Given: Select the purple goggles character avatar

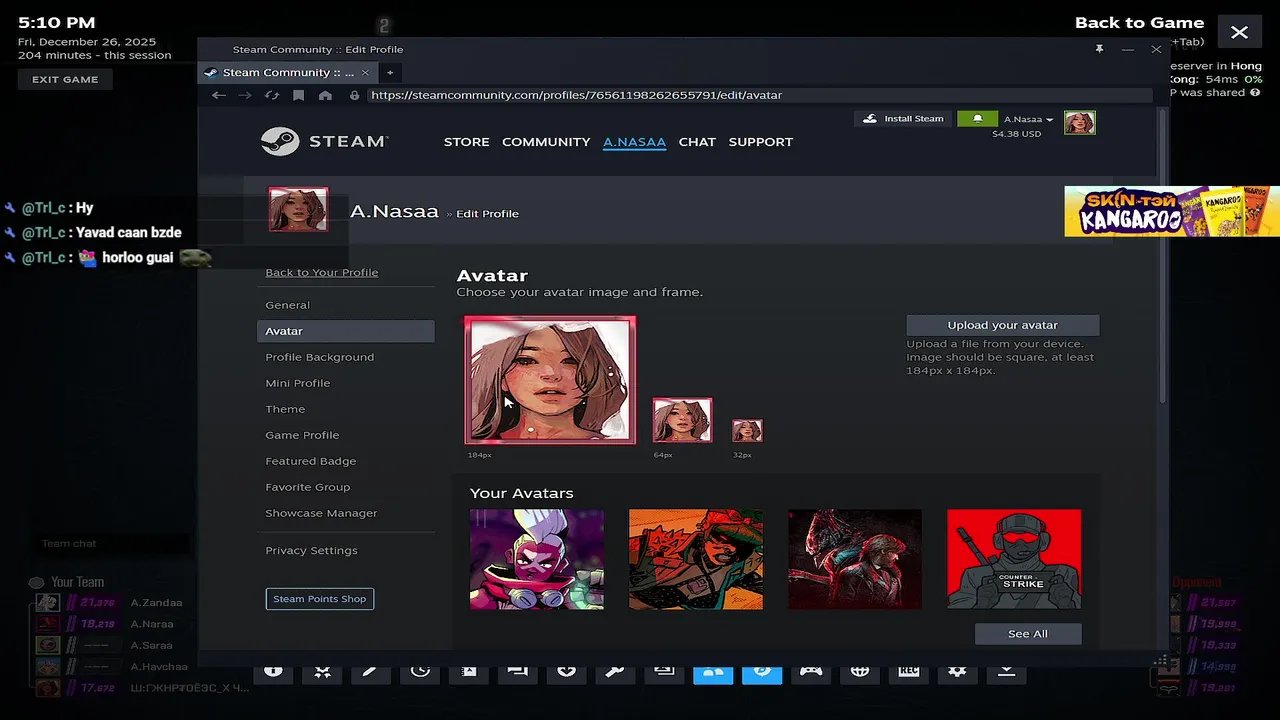Looking at the screenshot, I should (x=537, y=559).
